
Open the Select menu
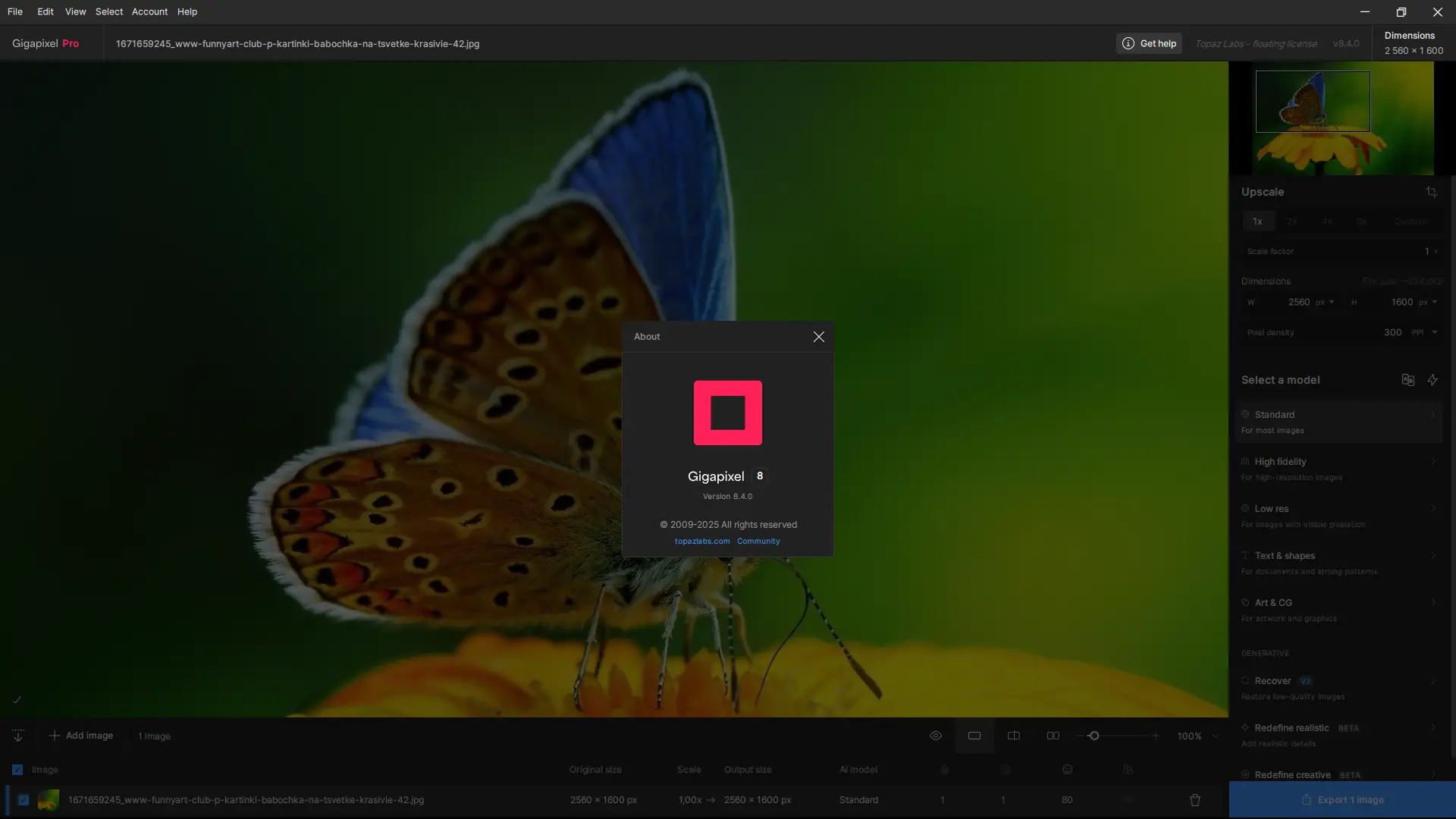coord(108,11)
